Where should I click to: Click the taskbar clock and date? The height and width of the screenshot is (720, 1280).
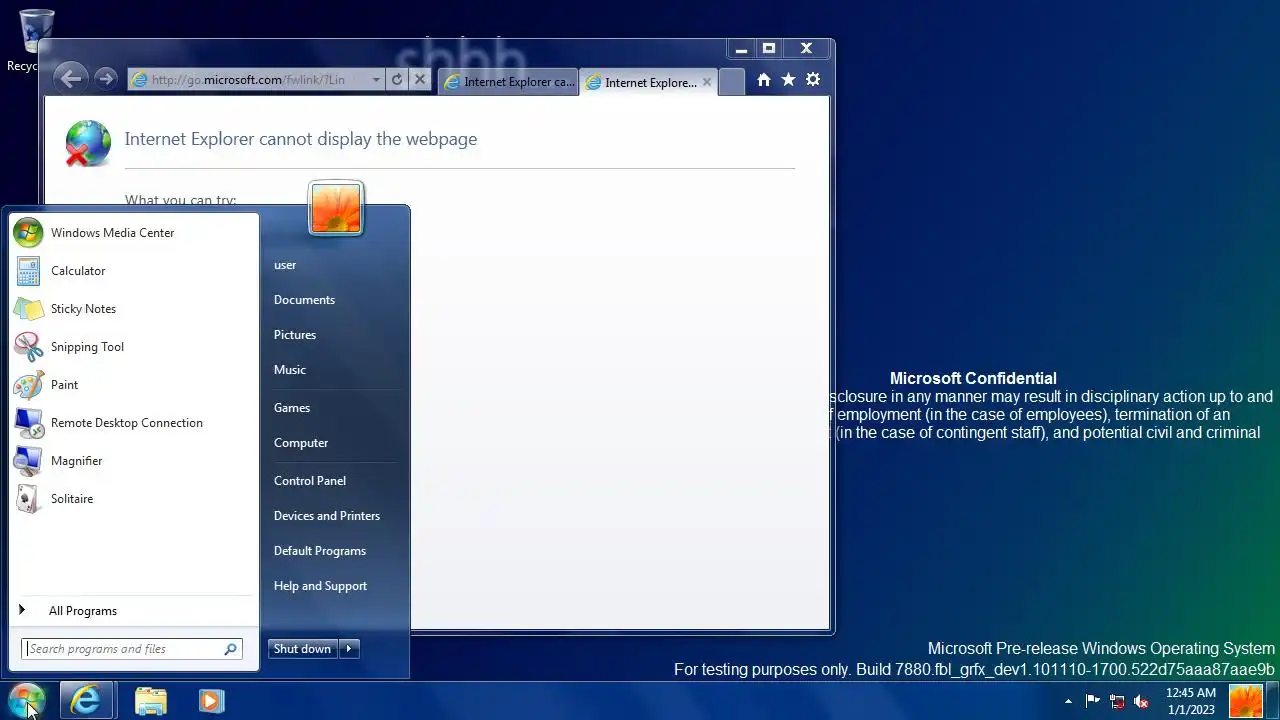[x=1190, y=701]
